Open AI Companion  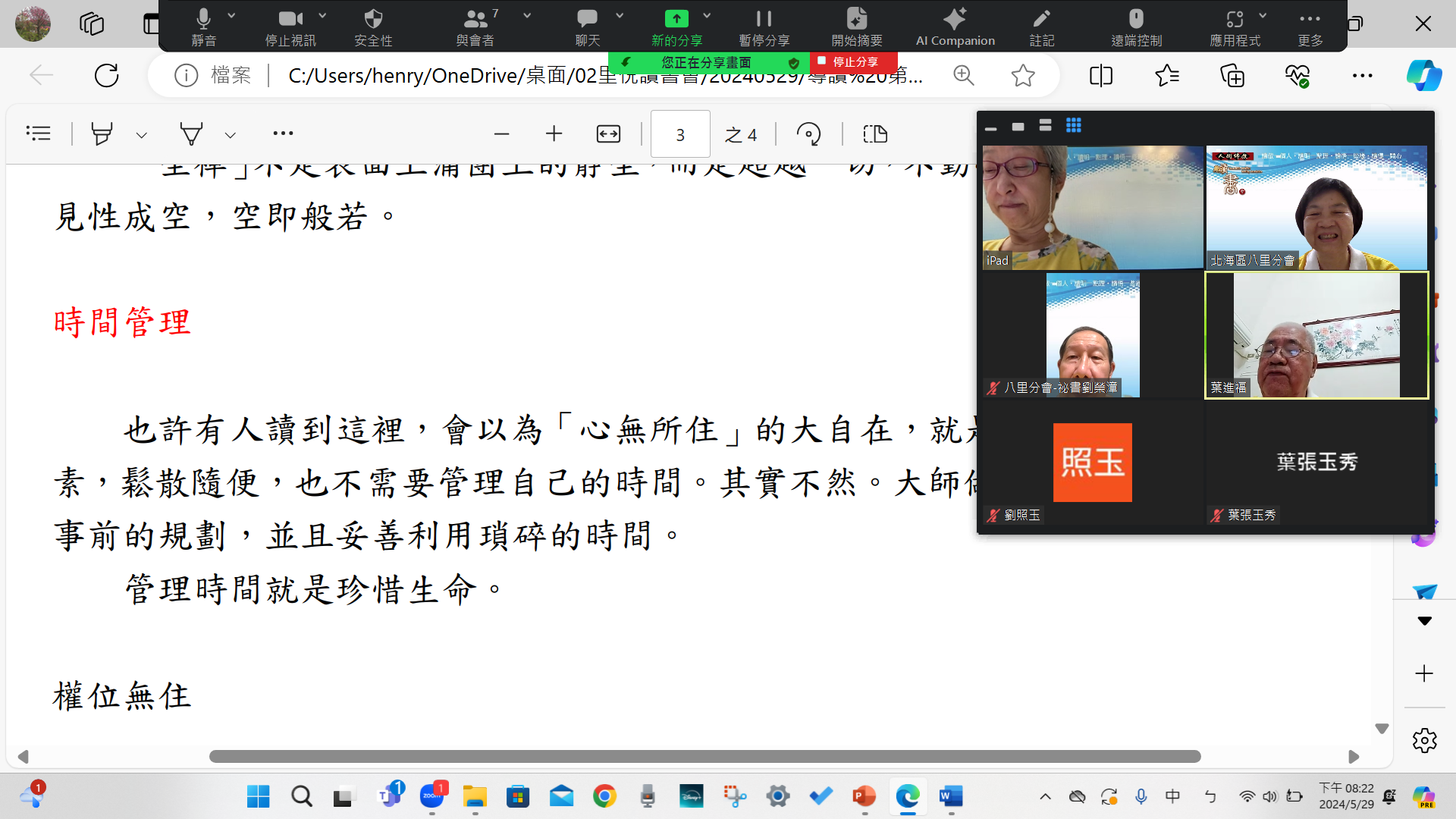pyautogui.click(x=955, y=27)
